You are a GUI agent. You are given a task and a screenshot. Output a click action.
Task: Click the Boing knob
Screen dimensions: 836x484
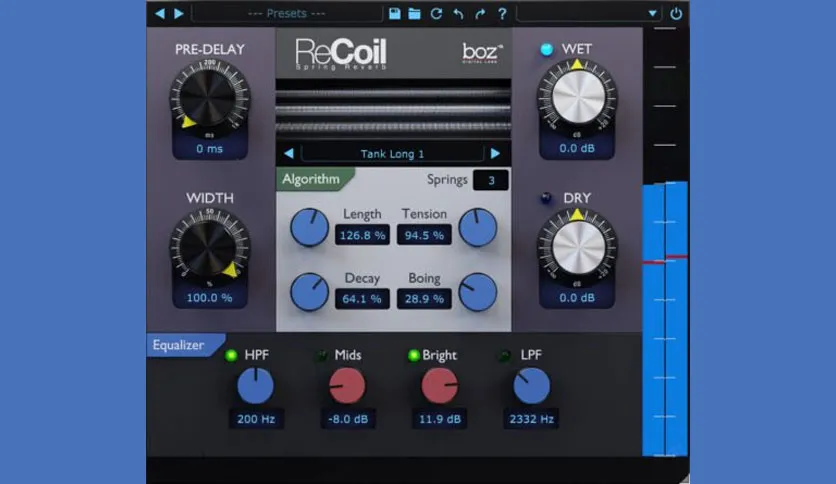478,292
